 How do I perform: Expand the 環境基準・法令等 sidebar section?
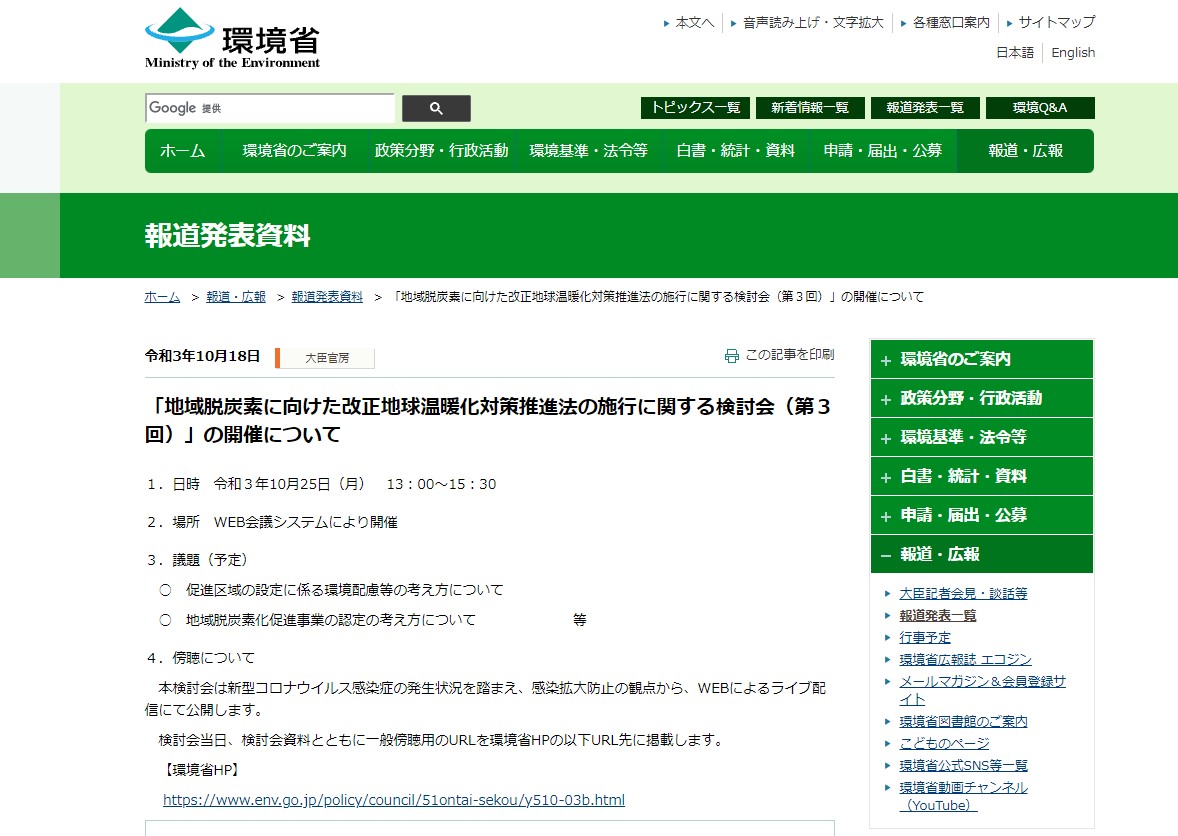pyautogui.click(x=981, y=437)
